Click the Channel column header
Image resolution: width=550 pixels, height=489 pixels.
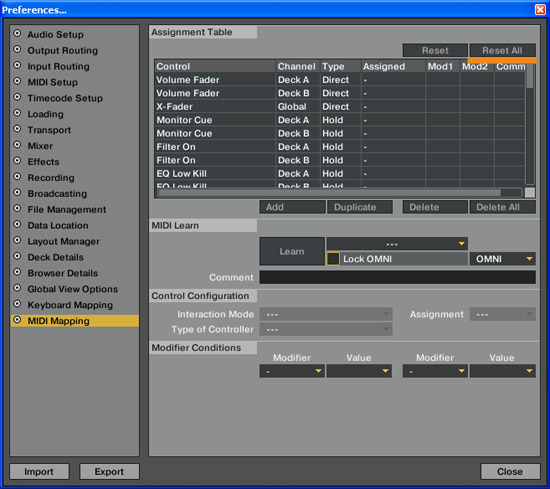point(297,66)
